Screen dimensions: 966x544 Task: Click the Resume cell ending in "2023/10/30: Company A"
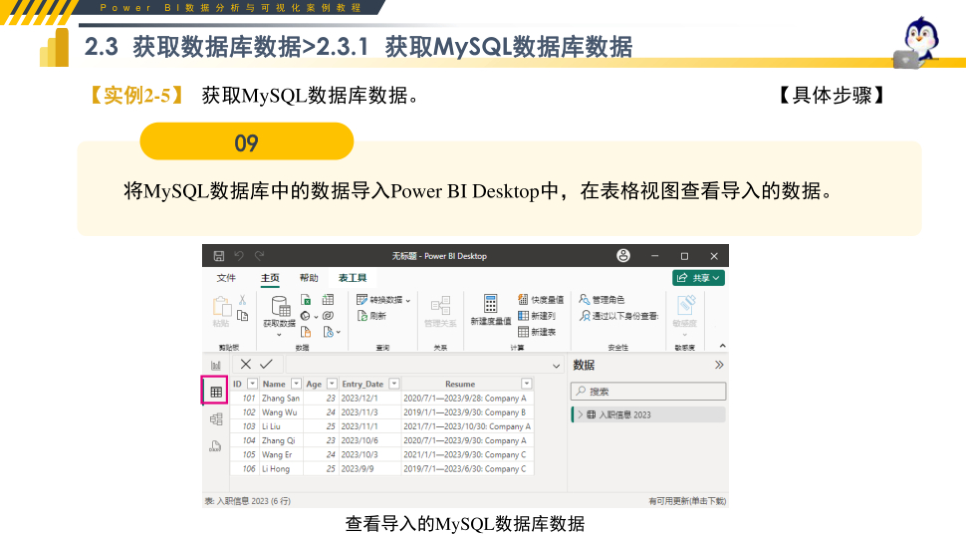pos(467,426)
